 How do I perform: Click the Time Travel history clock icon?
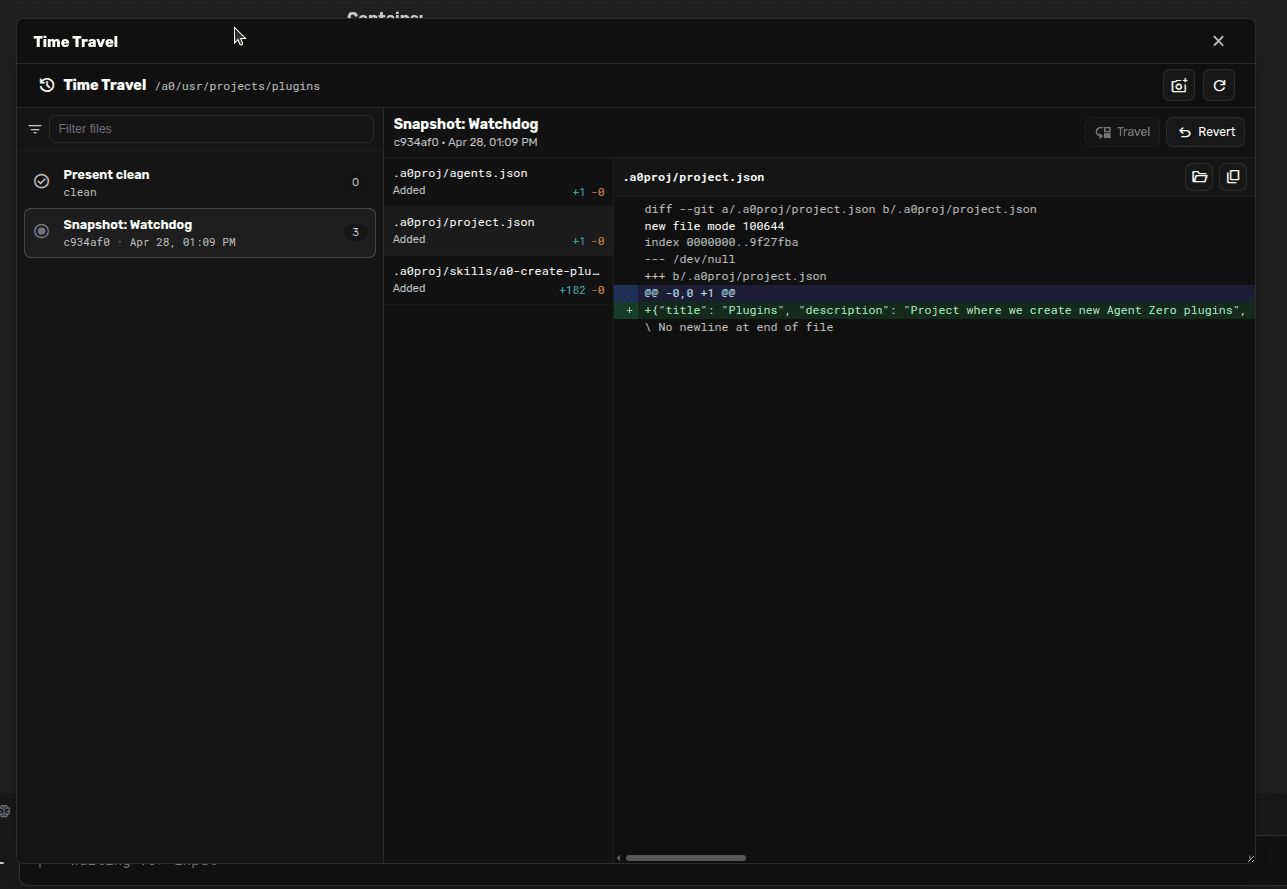46,85
